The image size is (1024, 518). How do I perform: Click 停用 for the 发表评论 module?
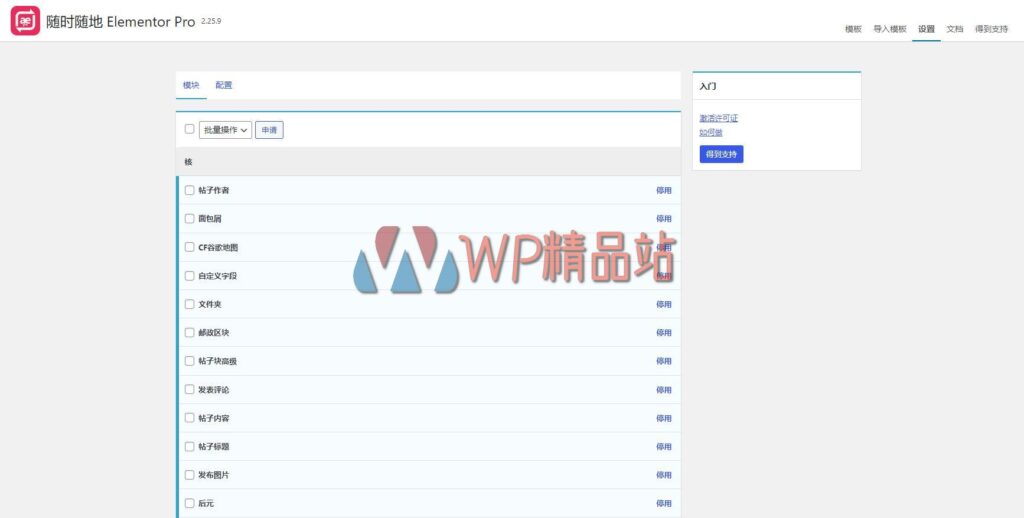664,390
